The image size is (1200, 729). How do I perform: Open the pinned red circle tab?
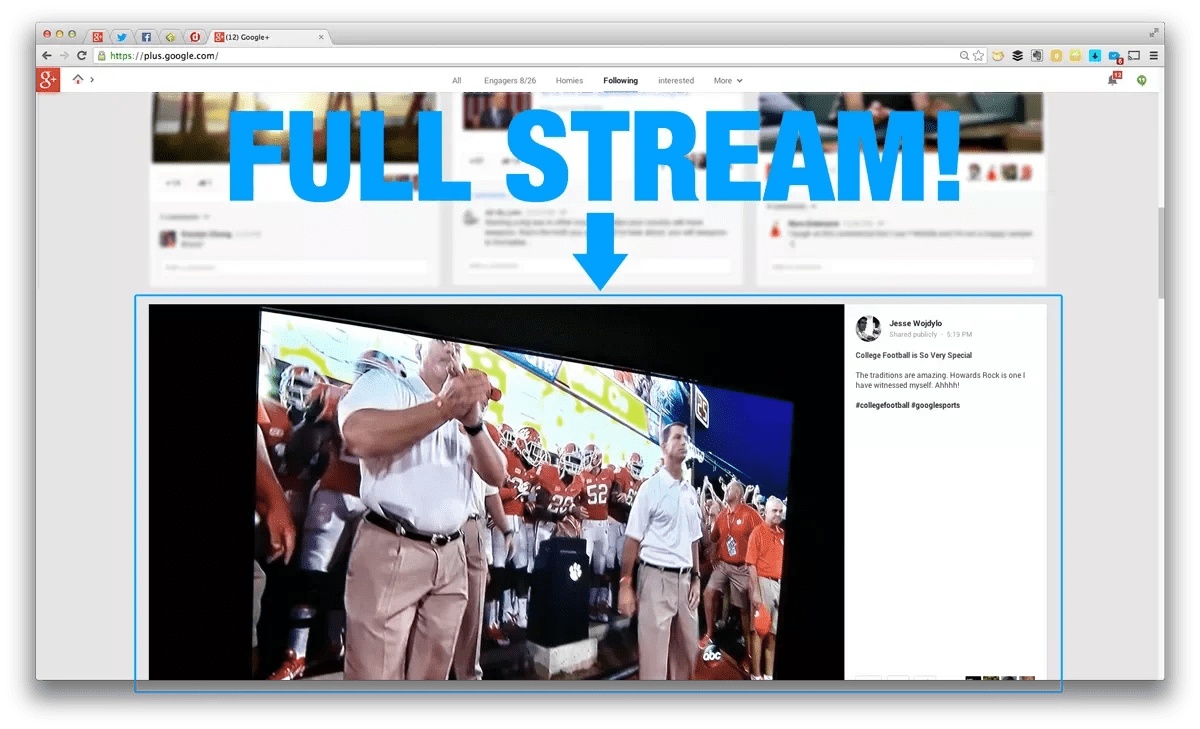coord(196,37)
